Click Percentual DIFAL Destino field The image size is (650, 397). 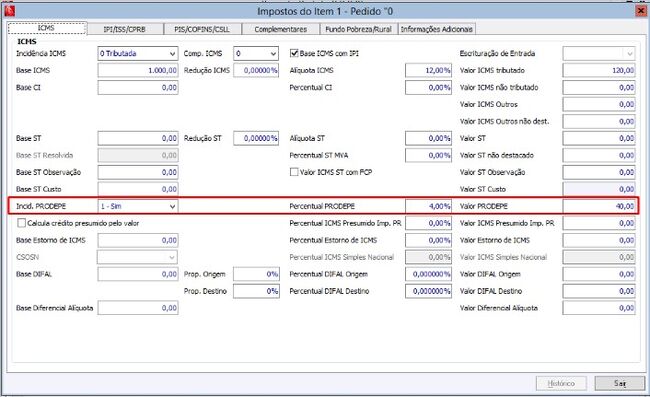(x=428, y=291)
